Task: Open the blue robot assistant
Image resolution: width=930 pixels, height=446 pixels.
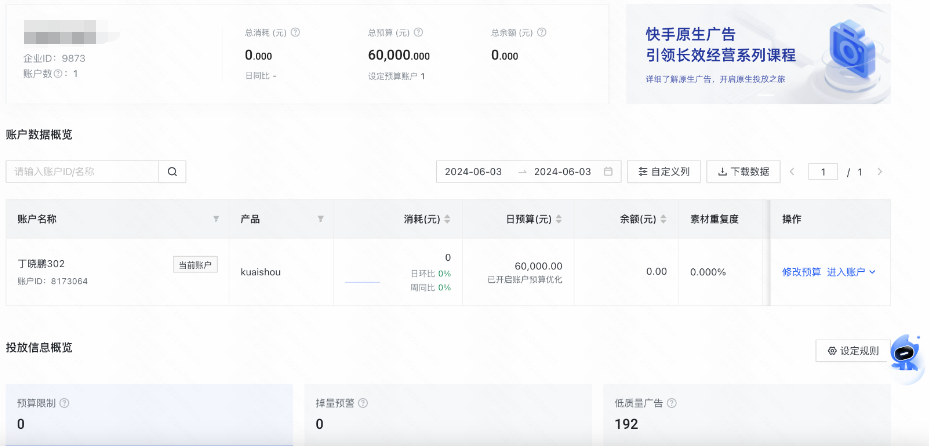Action: click(907, 352)
